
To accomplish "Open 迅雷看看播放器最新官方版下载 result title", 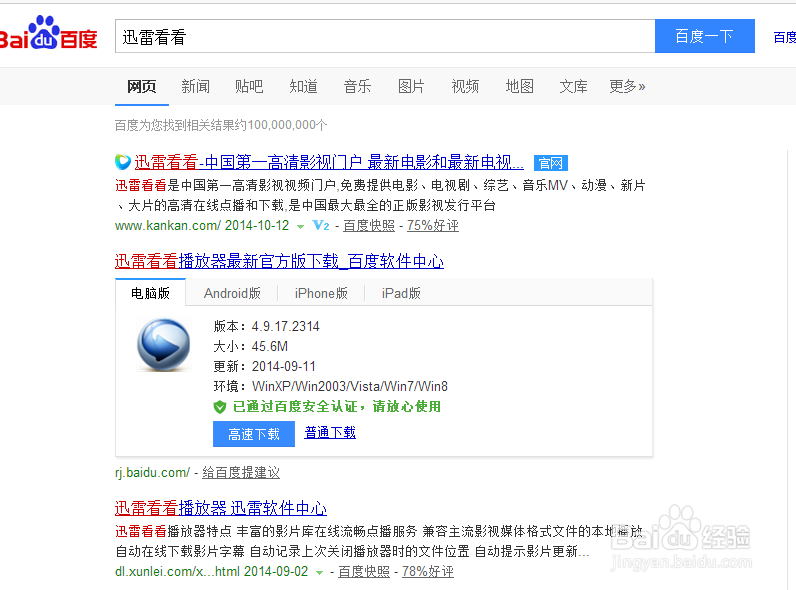I will (279, 261).
